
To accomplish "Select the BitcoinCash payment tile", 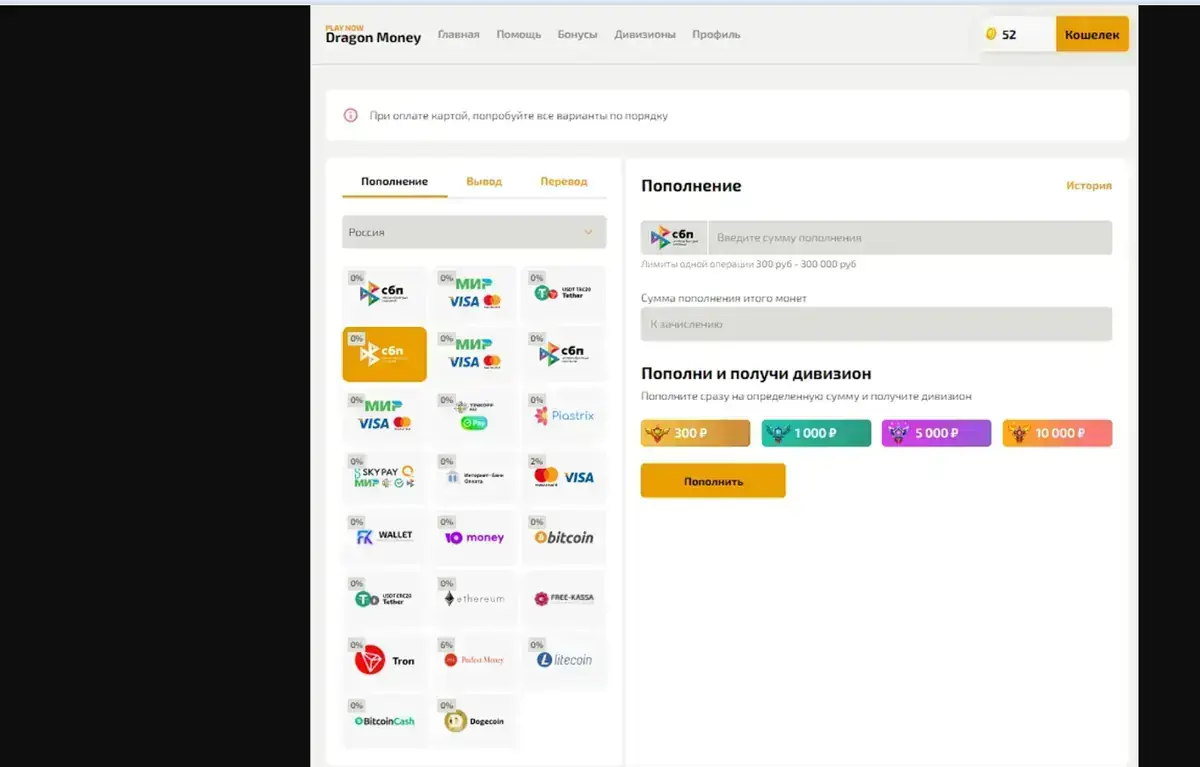I will tap(384, 721).
